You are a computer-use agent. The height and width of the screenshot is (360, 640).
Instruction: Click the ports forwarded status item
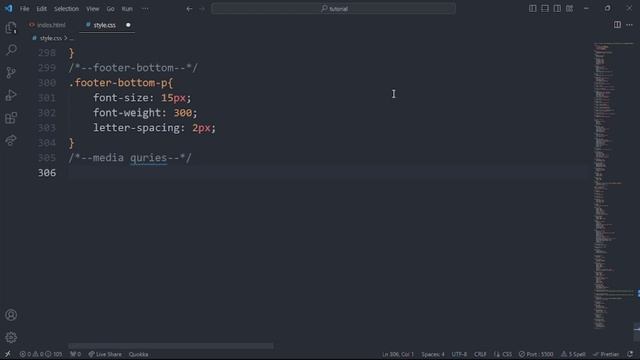pos(76,354)
